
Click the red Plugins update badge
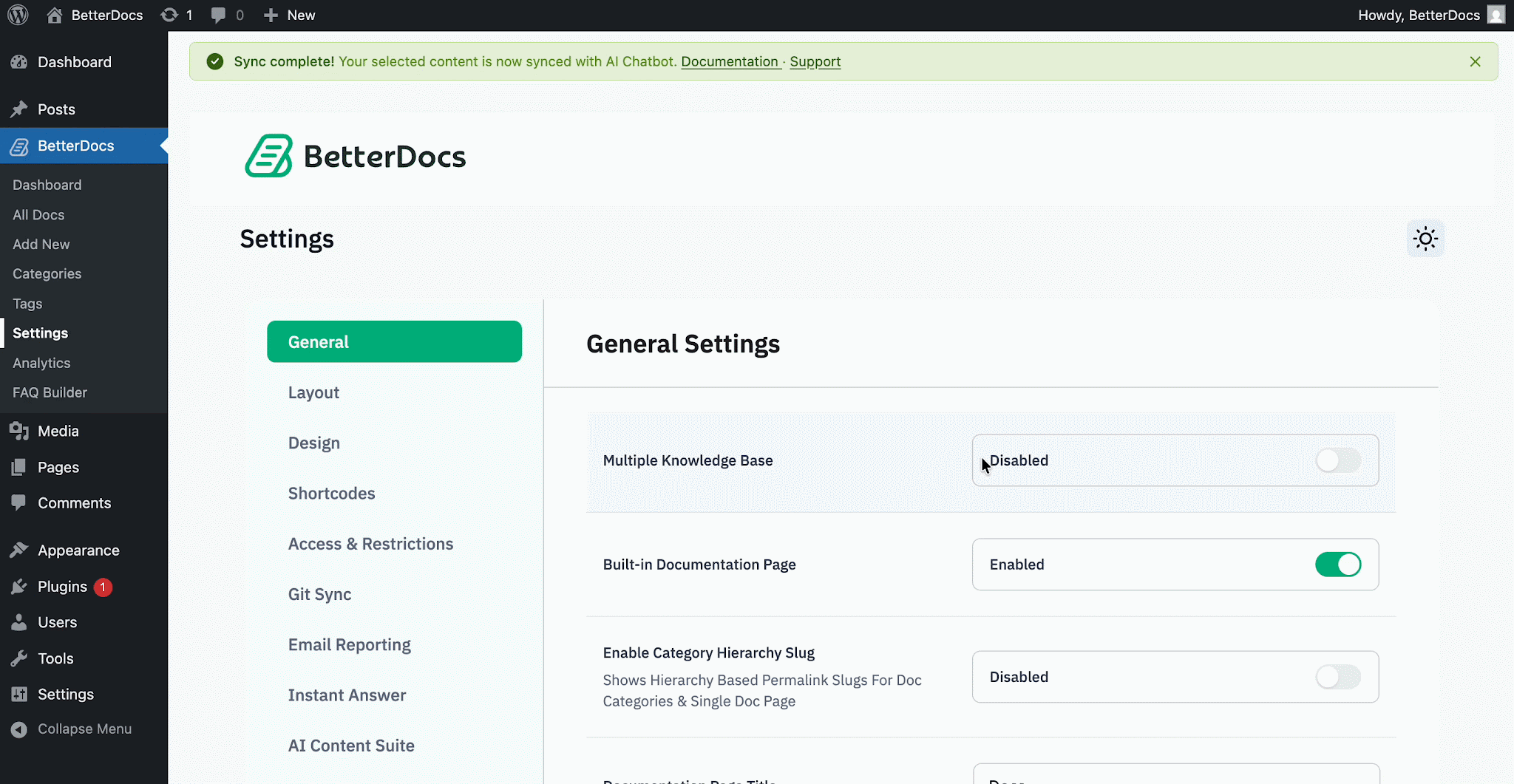tap(103, 587)
